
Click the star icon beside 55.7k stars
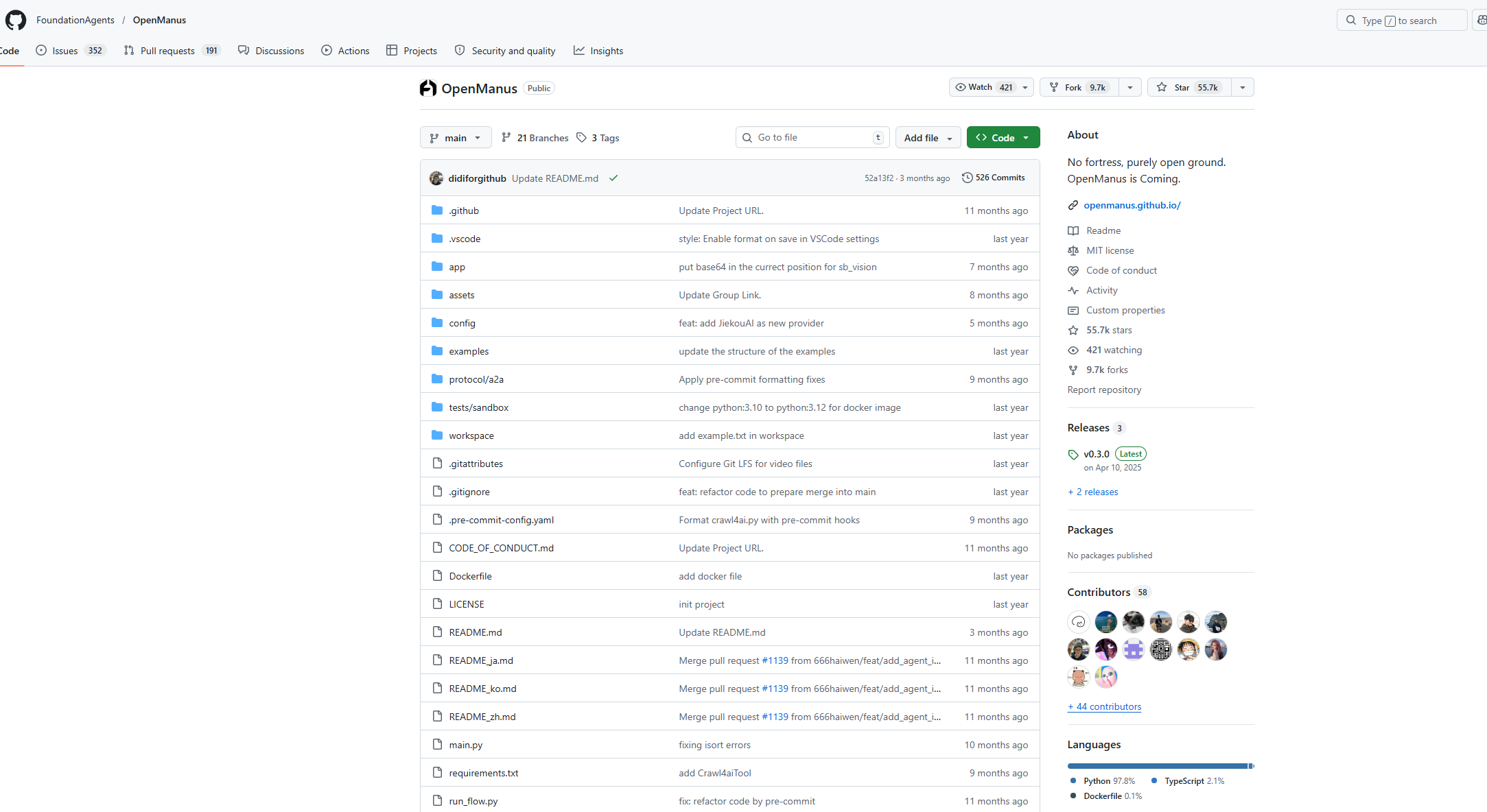pyautogui.click(x=1073, y=330)
